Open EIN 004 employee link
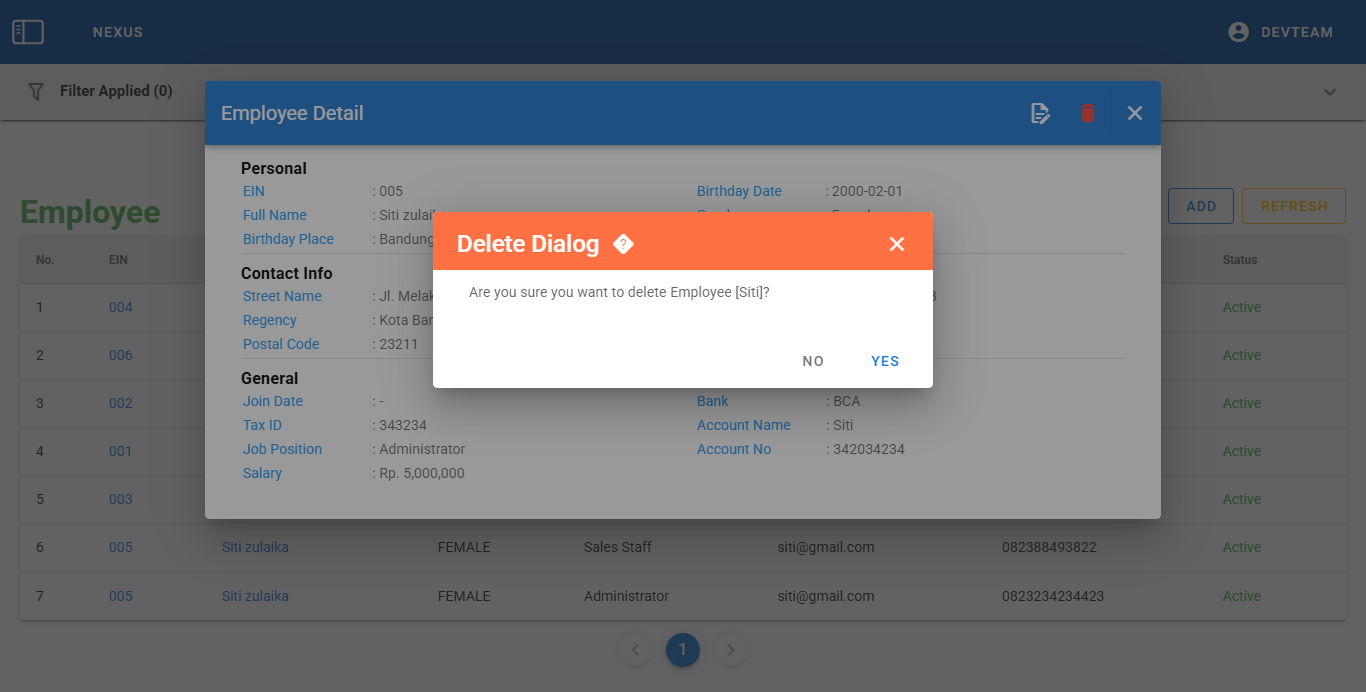1366x692 pixels. point(121,307)
